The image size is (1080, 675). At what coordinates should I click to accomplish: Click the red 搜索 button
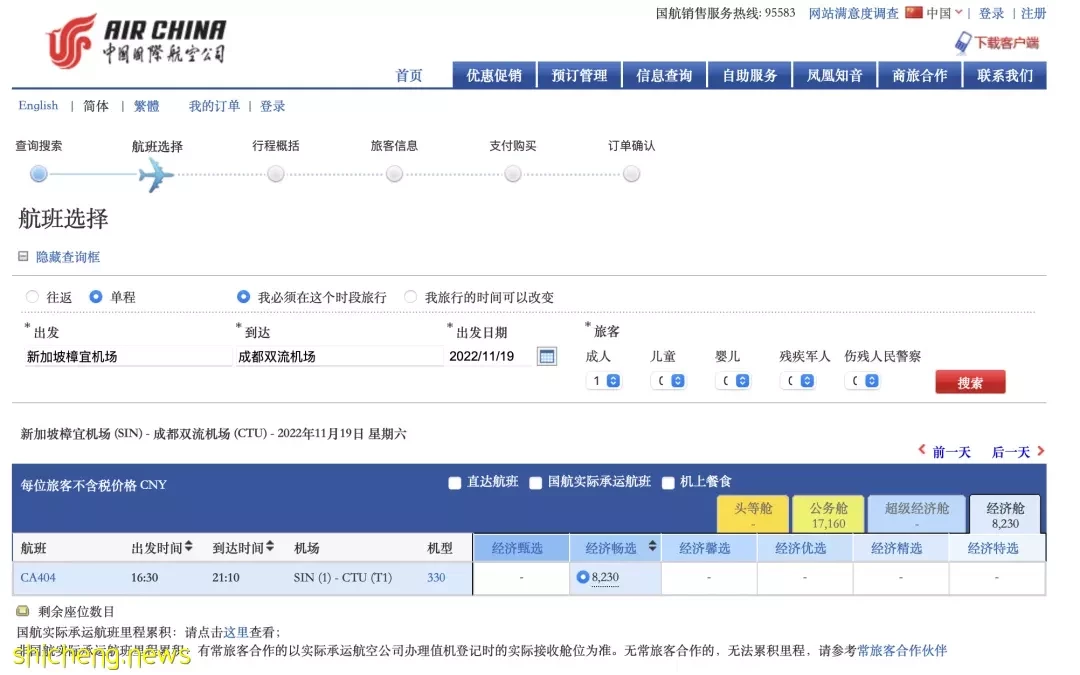970,382
